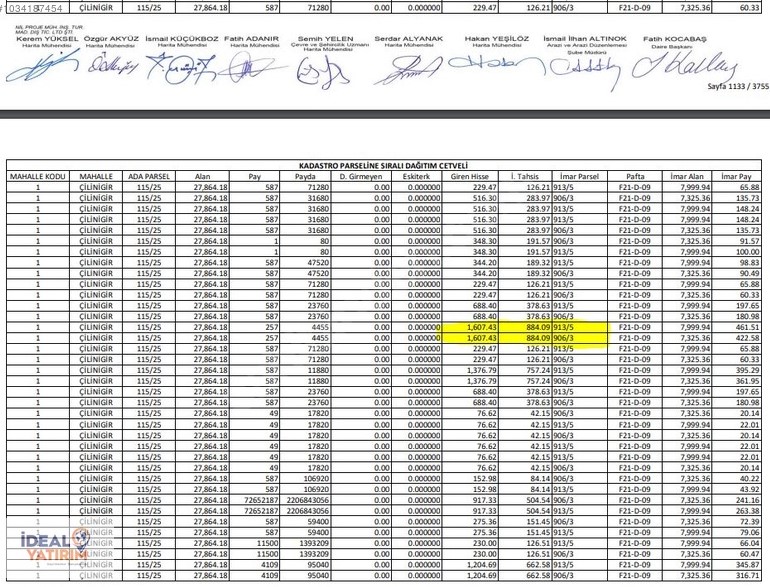The image size is (770, 587).
Task: Click the signer name 'Özgür AKYÜZ'
Action: (111, 38)
